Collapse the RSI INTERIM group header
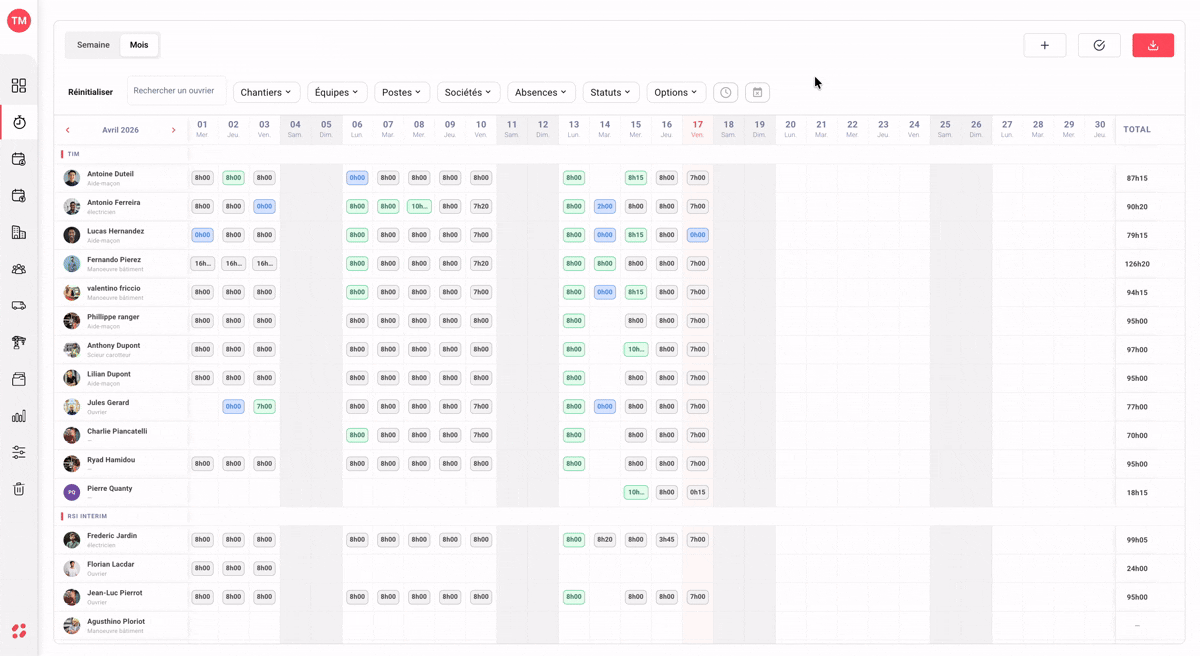Viewport: 1200px width, 656px height. (x=87, y=516)
